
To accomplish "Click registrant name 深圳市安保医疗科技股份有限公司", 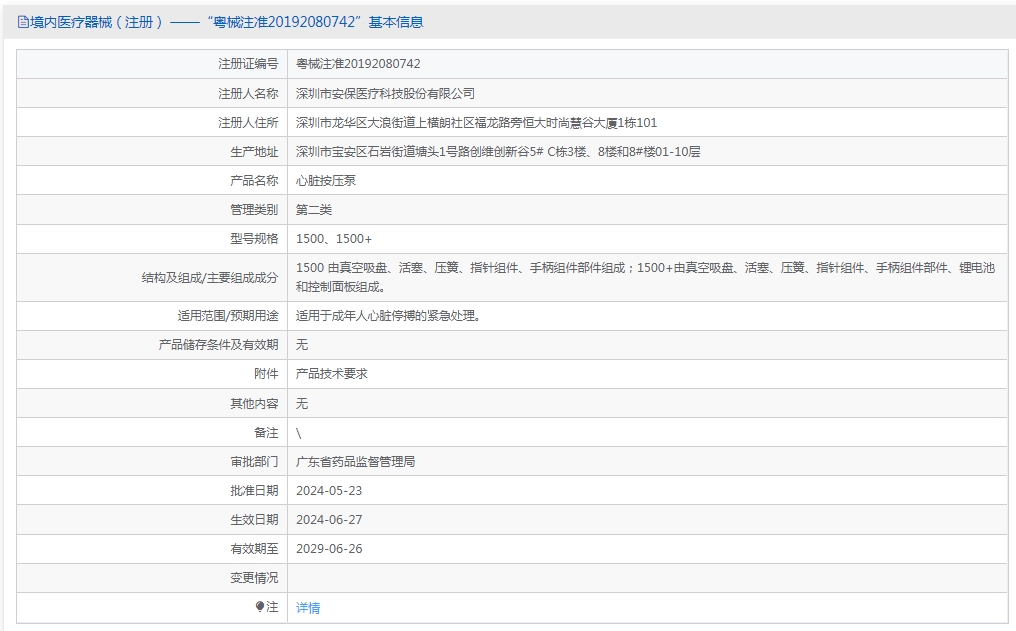I will (385, 93).
